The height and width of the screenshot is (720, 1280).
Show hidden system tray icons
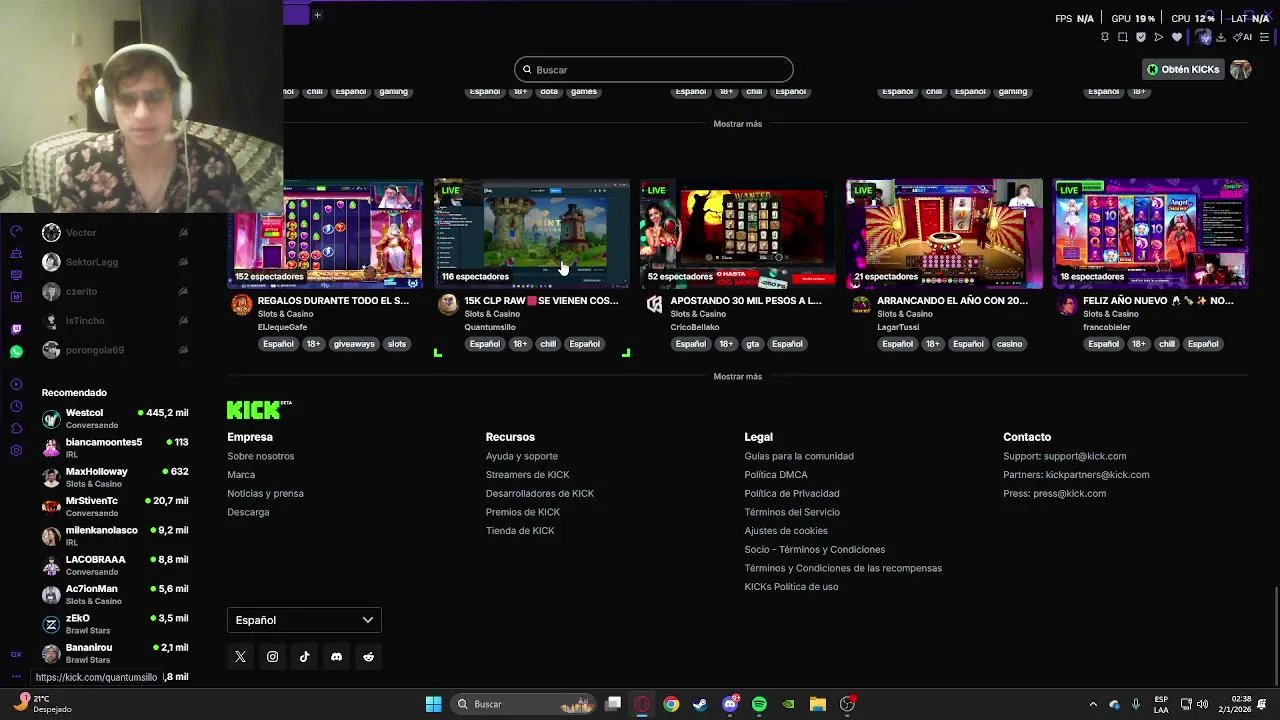(1093, 704)
